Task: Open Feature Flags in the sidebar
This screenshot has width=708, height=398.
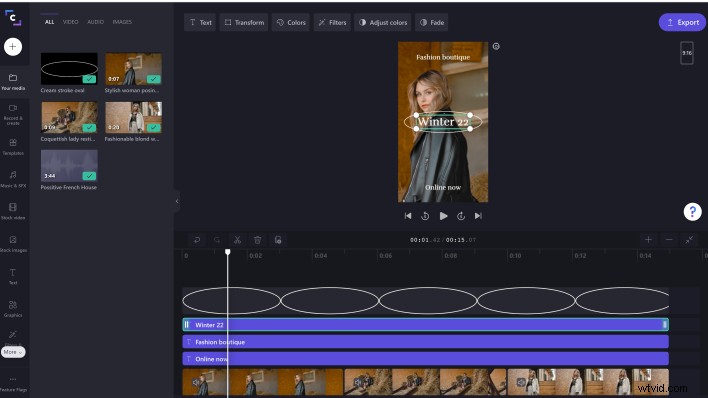Action: point(13,384)
